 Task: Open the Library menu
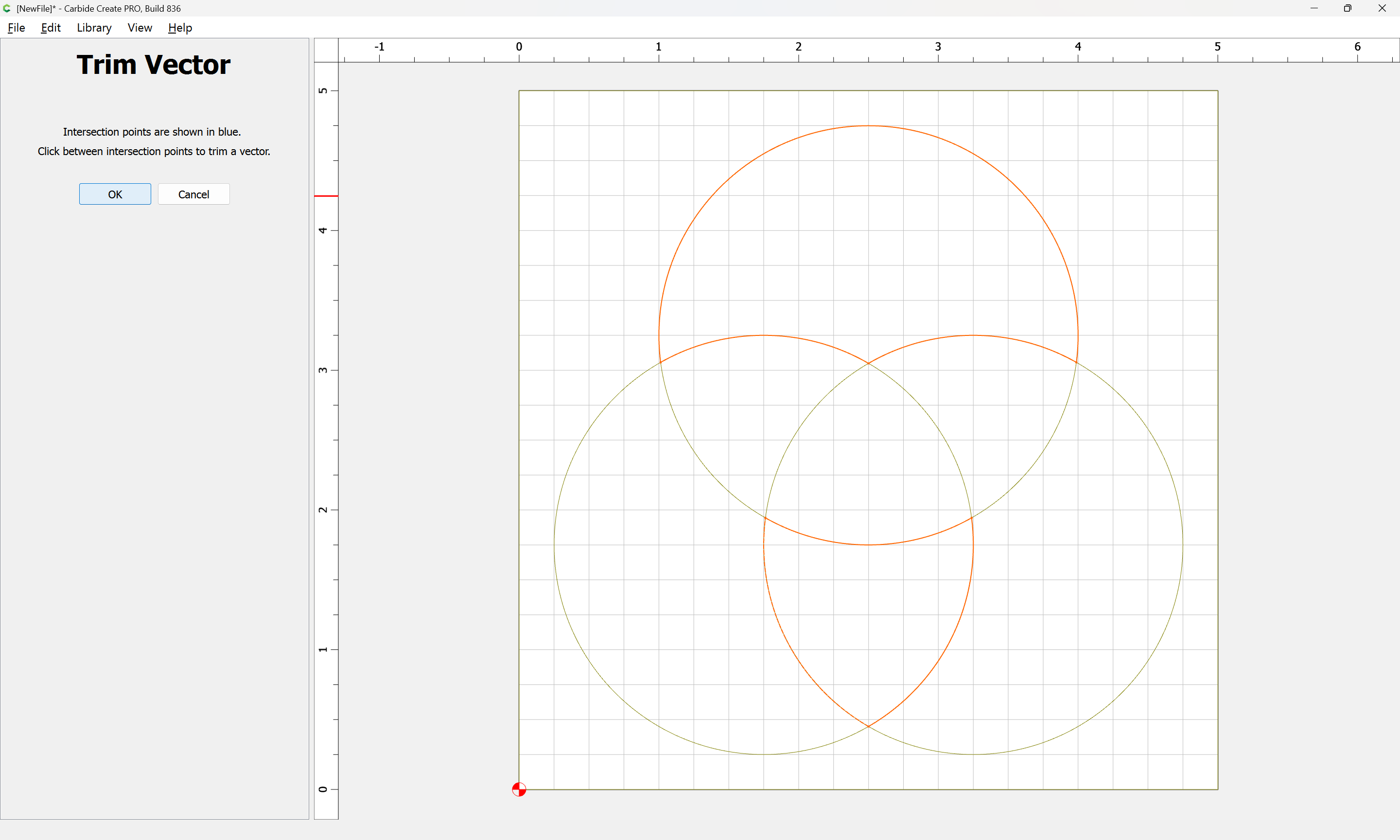tap(94, 28)
